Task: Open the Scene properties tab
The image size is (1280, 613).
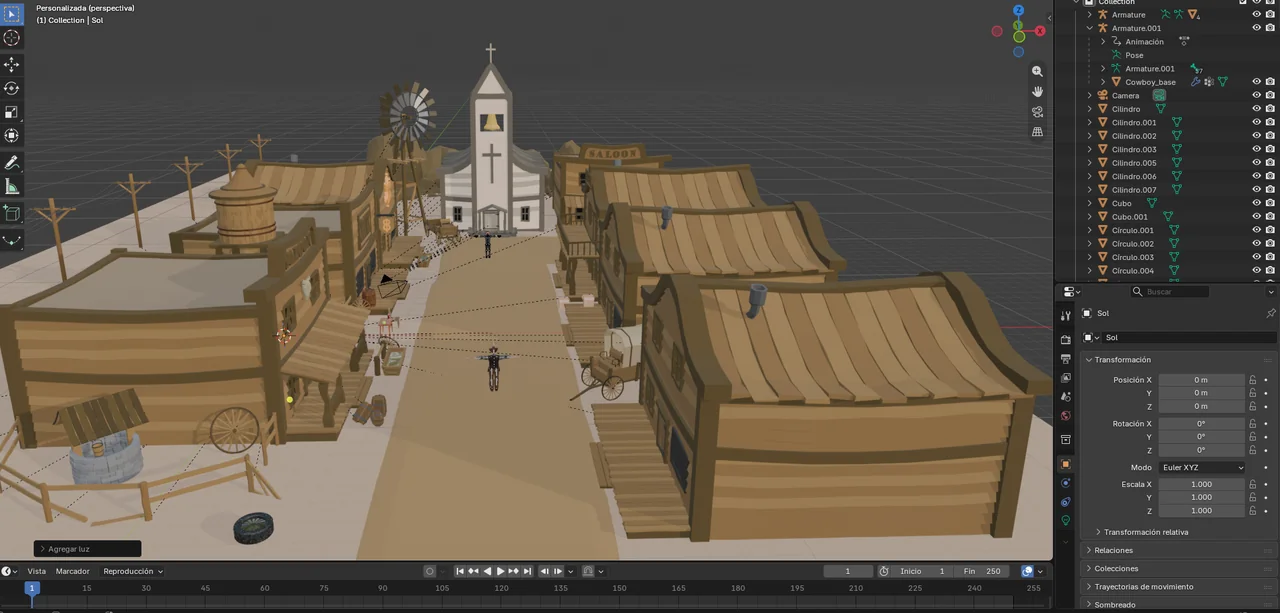Action: 1066,397
